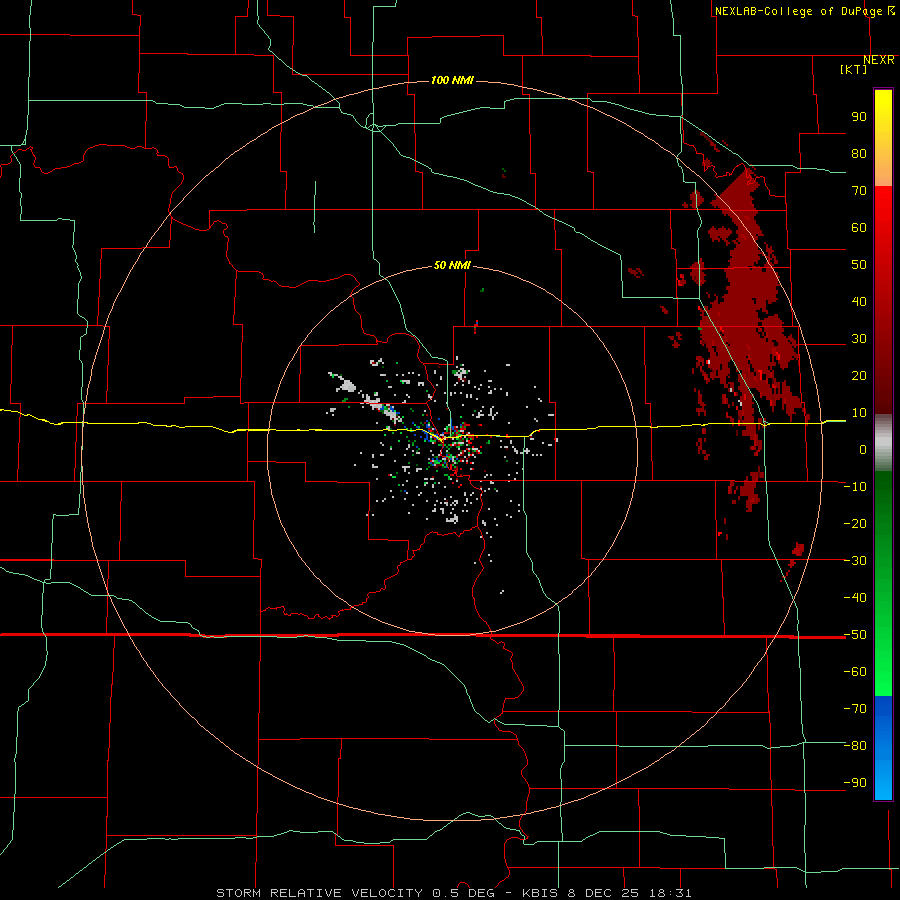
Task: Click the [KT] units label
Action: click(853, 69)
